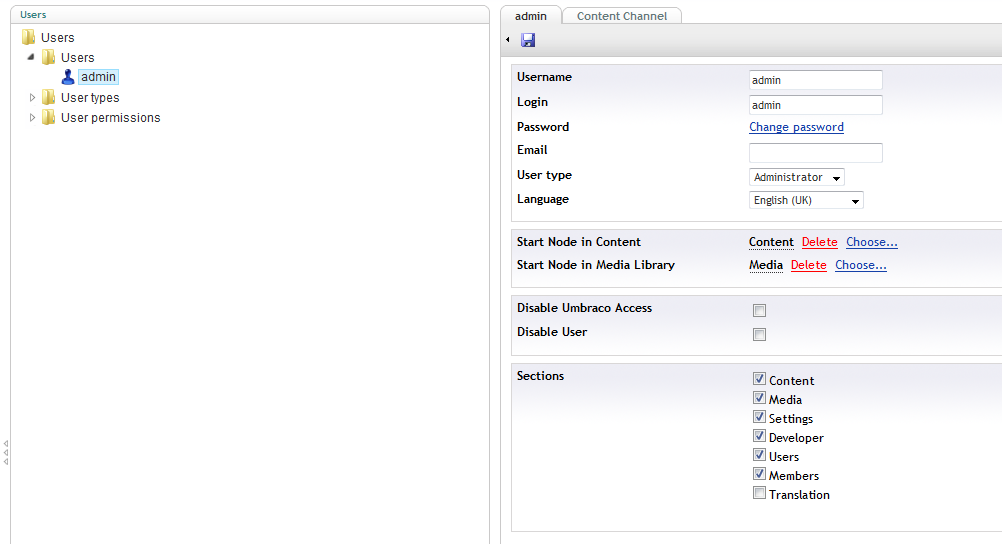Click the Content start node link
The height and width of the screenshot is (544, 1002).
pyautogui.click(x=771, y=242)
